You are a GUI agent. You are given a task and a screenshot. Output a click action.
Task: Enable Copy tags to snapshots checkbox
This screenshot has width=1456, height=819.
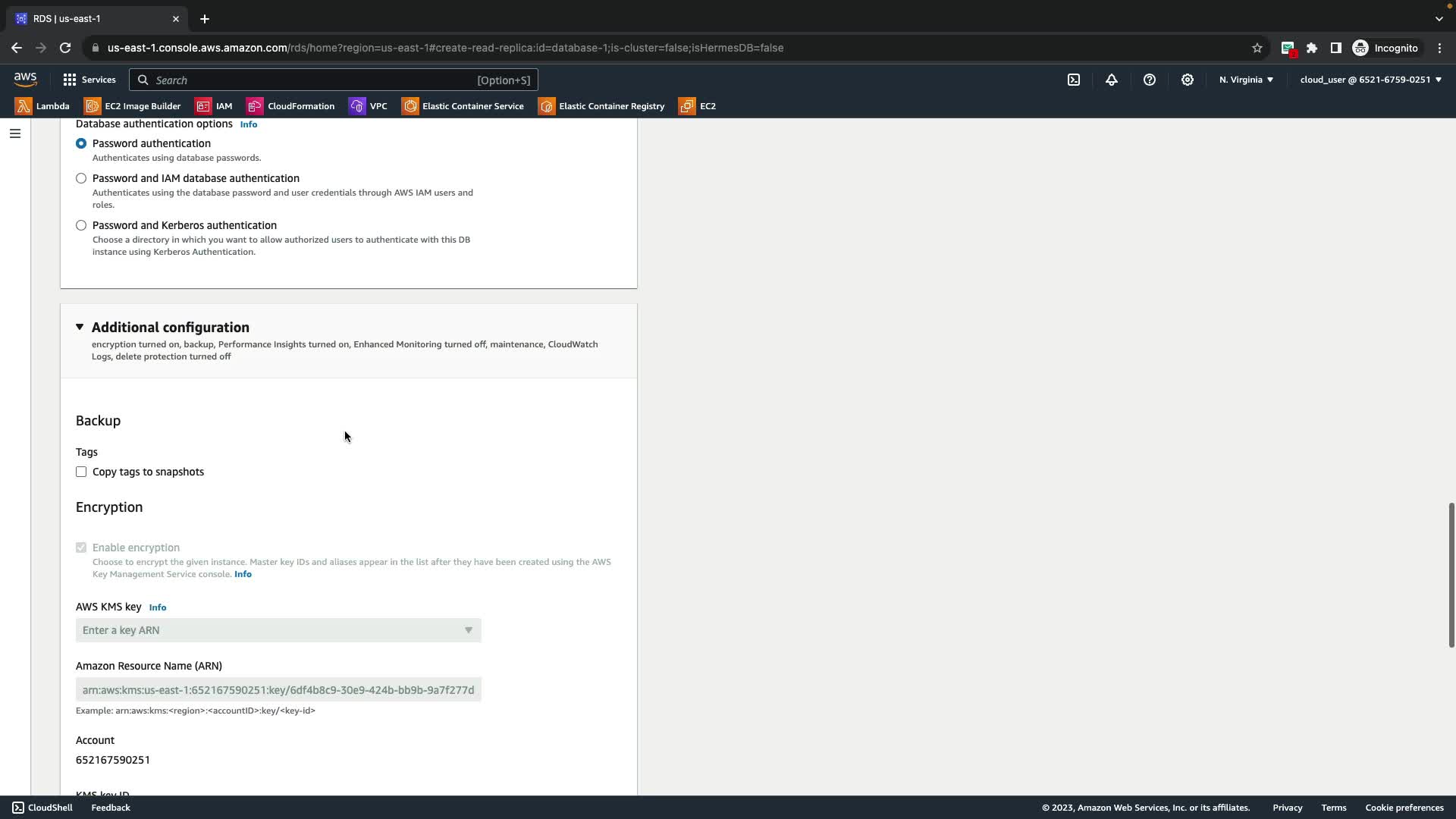[x=81, y=472]
